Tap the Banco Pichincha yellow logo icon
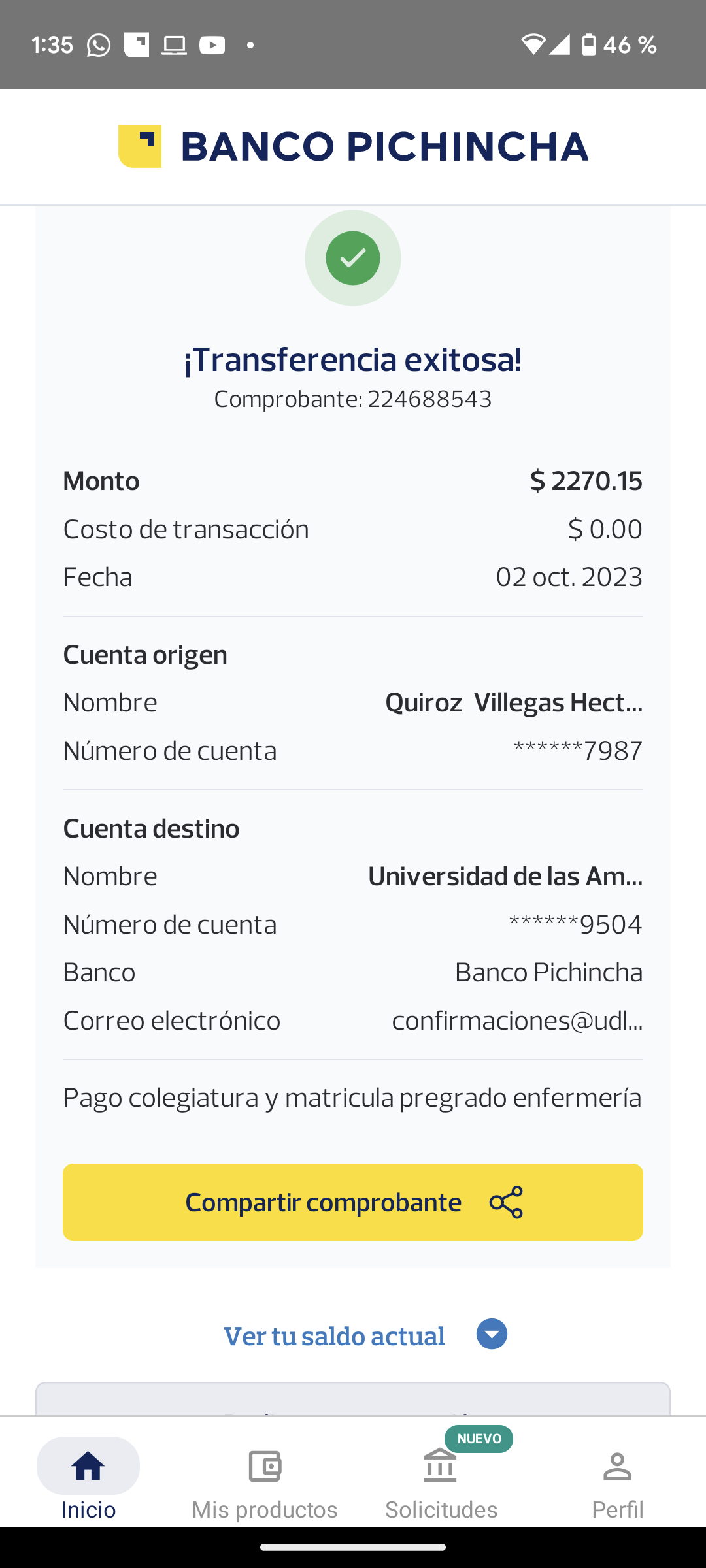706x1568 pixels. pos(140,146)
